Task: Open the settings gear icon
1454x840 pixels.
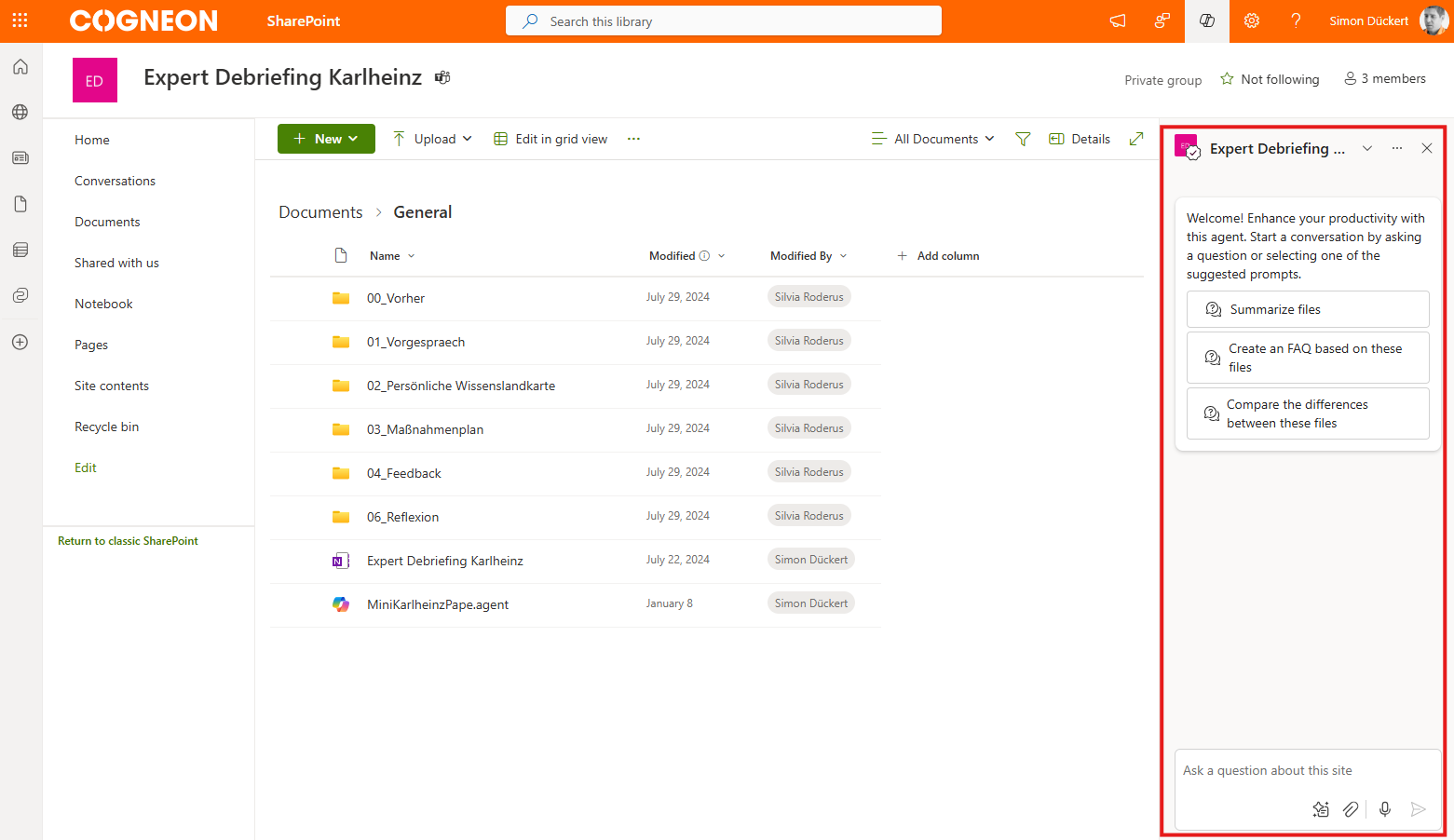Action: coord(1251,20)
